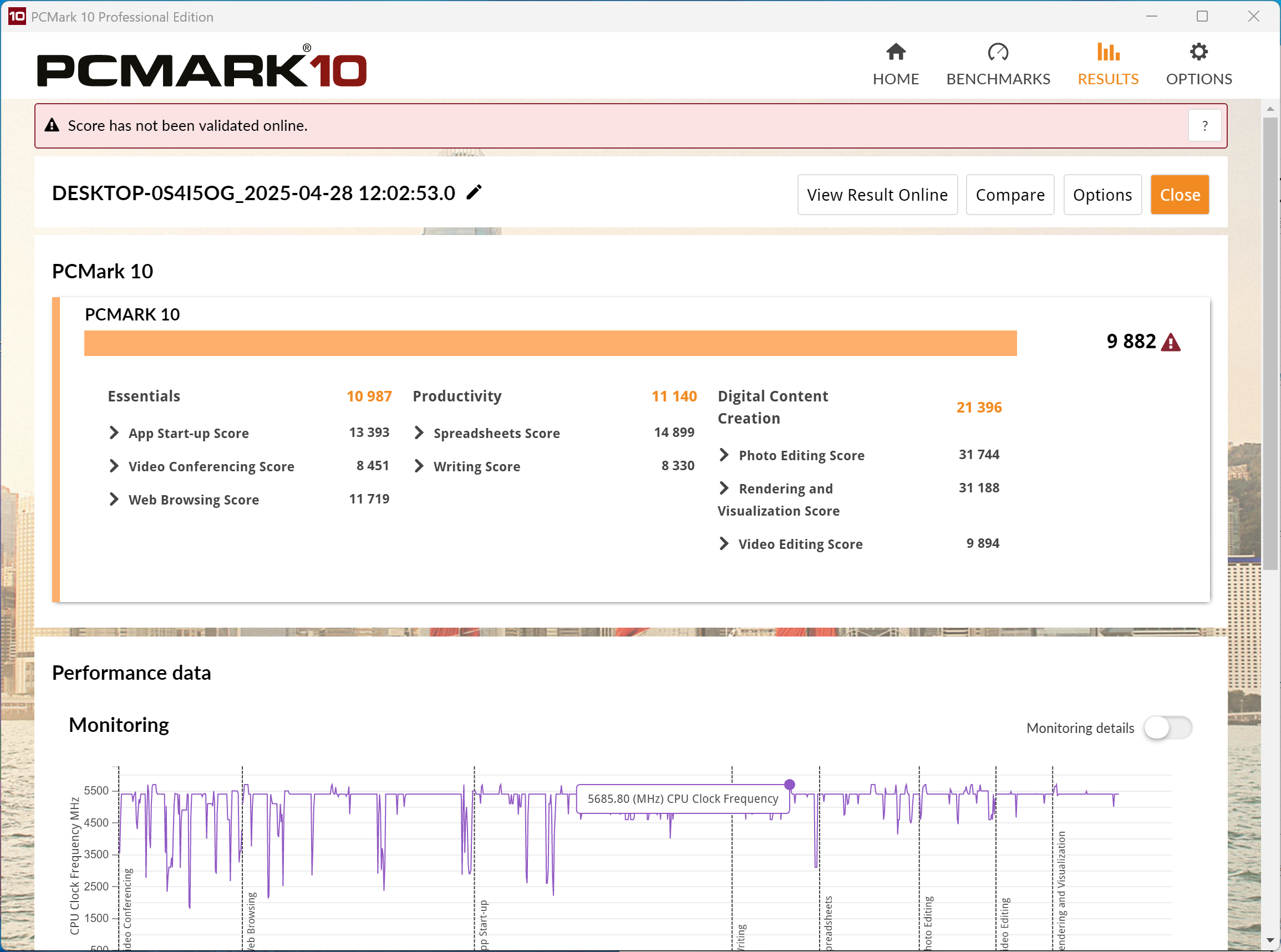Viewport: 1281px width, 952px height.
Task: Open the result Options button
Action: click(x=1102, y=195)
